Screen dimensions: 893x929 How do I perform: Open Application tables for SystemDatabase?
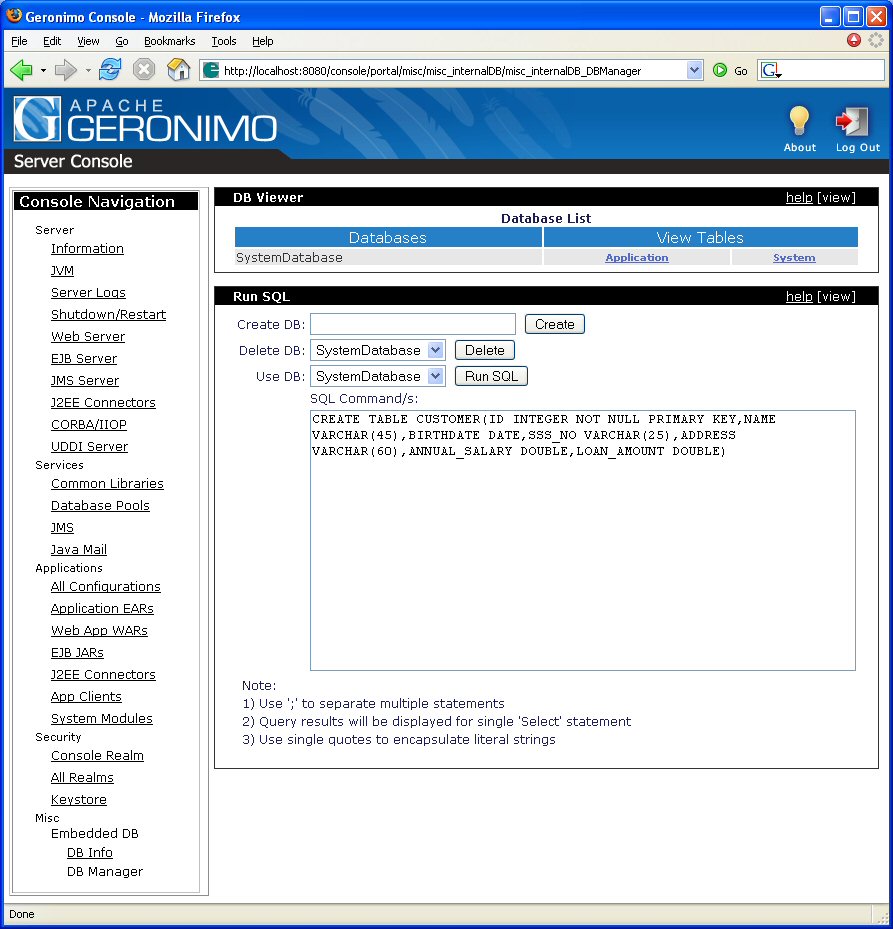tap(636, 258)
